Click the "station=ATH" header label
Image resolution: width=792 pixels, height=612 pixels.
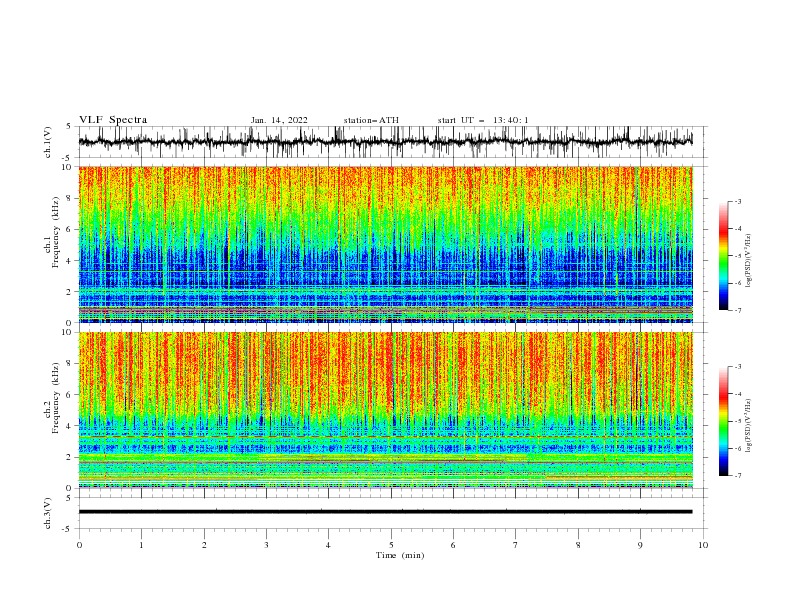tap(371, 120)
